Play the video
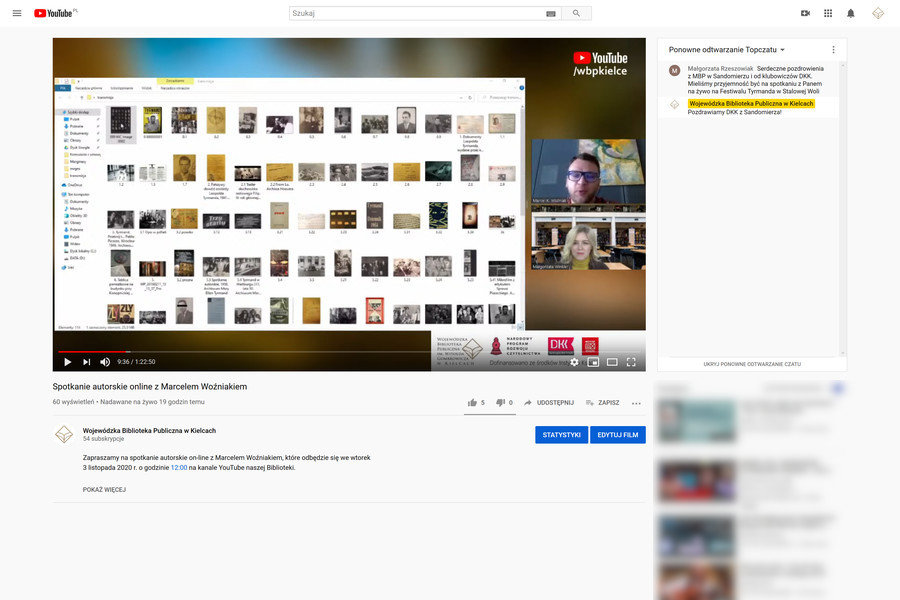The width and height of the screenshot is (900, 600). point(67,362)
